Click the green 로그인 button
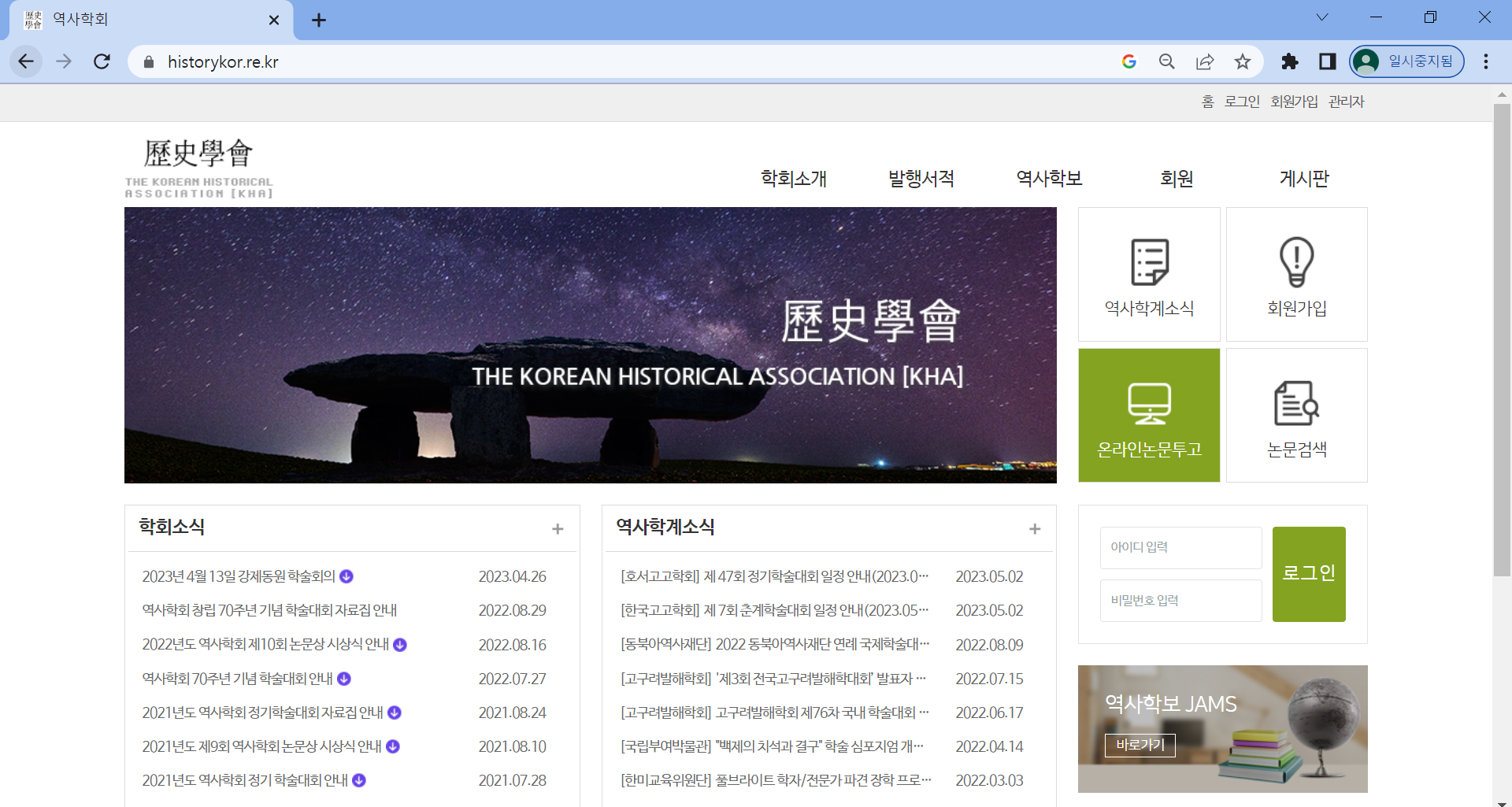The height and width of the screenshot is (807, 1512). click(x=1309, y=574)
